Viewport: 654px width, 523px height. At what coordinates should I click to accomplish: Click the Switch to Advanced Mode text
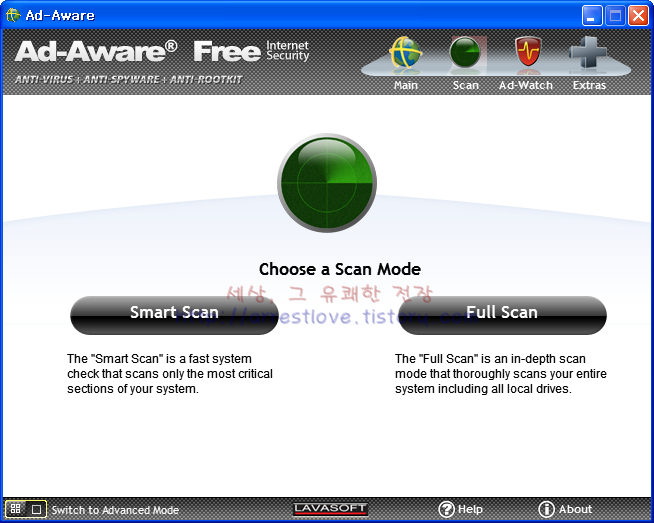[115, 510]
